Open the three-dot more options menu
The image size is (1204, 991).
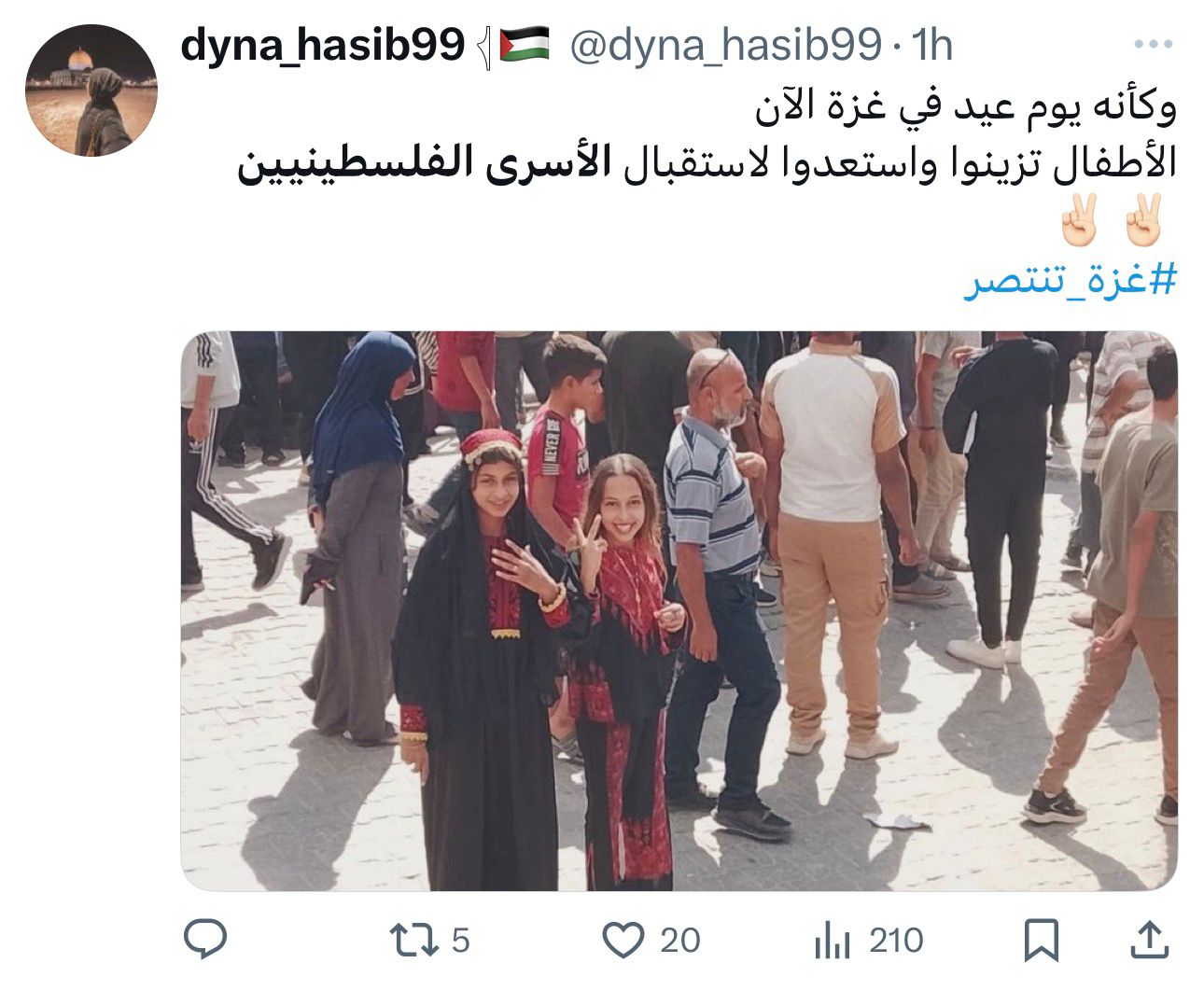pyautogui.click(x=1153, y=44)
